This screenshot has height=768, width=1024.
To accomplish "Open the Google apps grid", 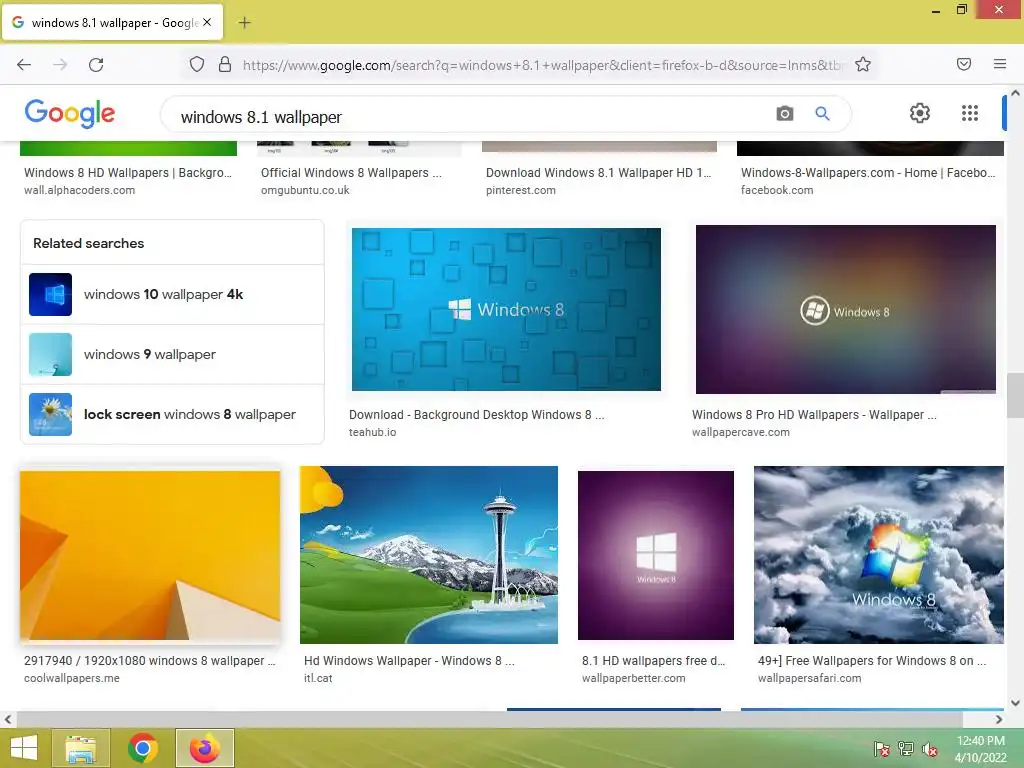I will click(970, 113).
